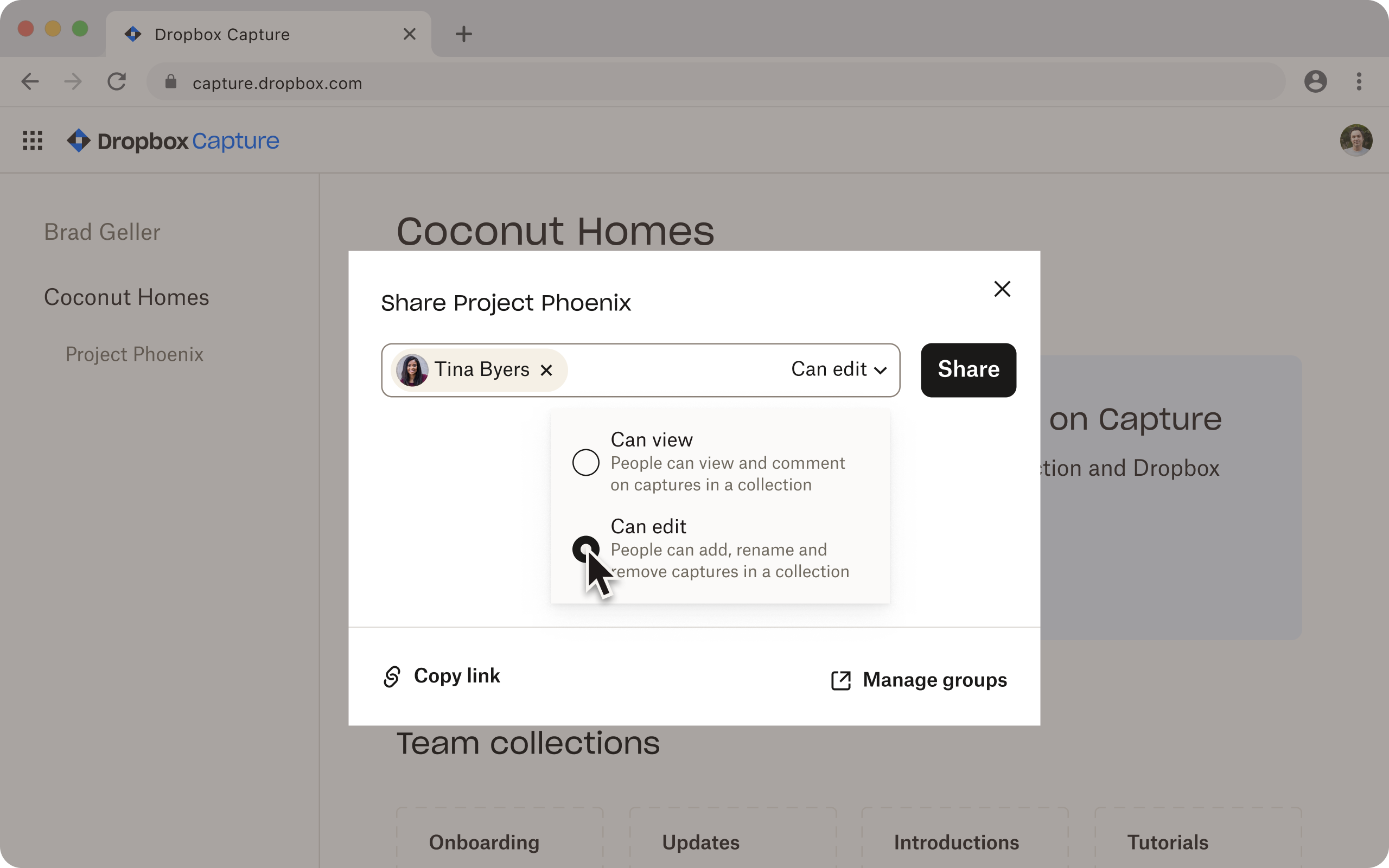The height and width of the screenshot is (868, 1389).
Task: Click the Project Phoenix sidebar item
Action: 134,354
